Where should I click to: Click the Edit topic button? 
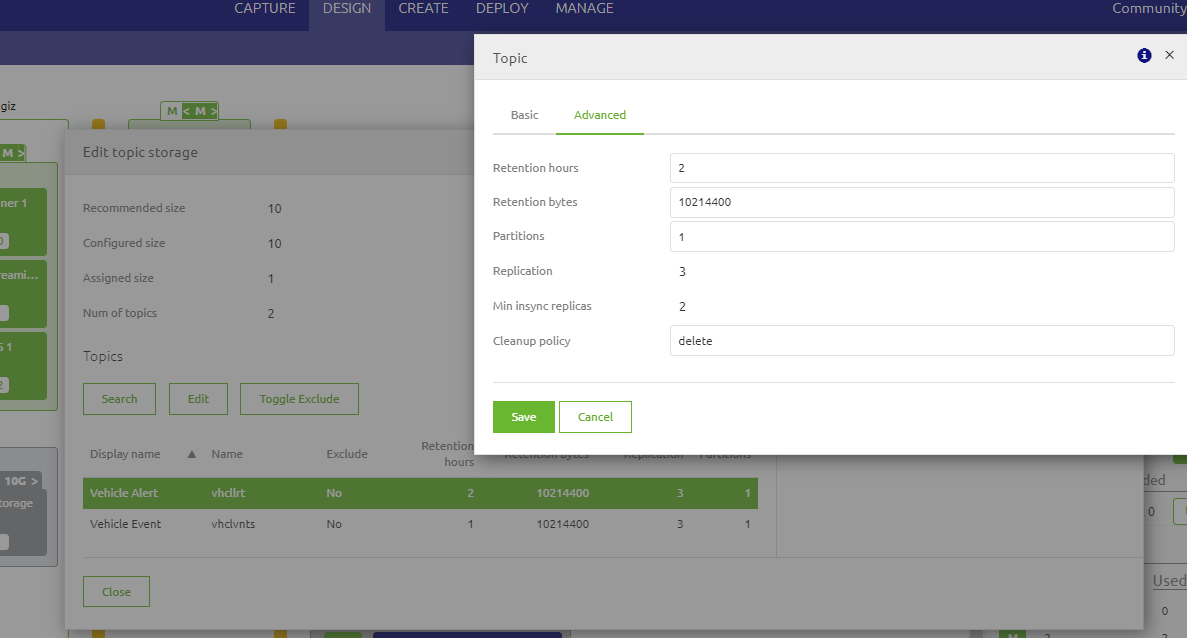[x=198, y=399]
